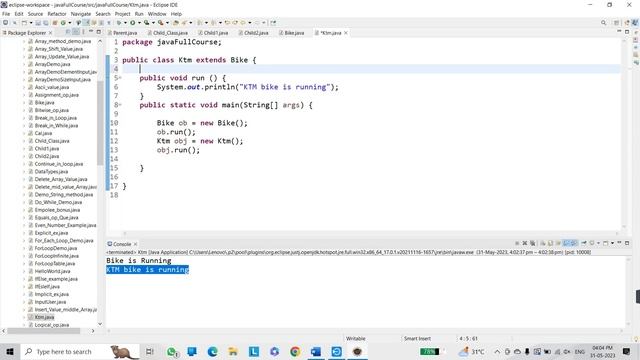Image resolution: width=640 pixels, height=360 pixels.
Task: Toggle Scroll Lock in the Console toolbar
Action: (550, 243)
